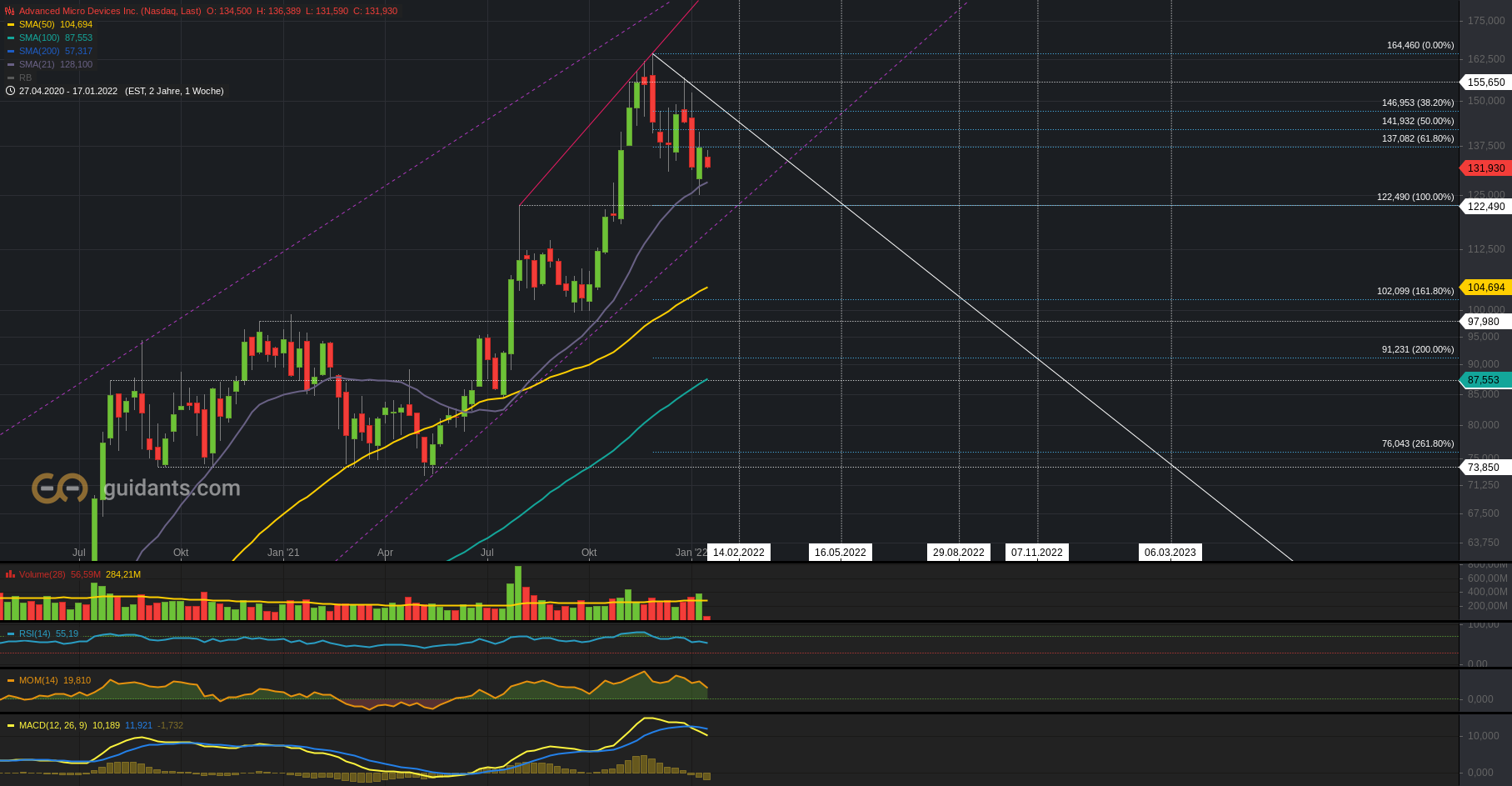1512x786 pixels.
Task: Click the 155,650 price tag on the axis
Action: point(1486,83)
